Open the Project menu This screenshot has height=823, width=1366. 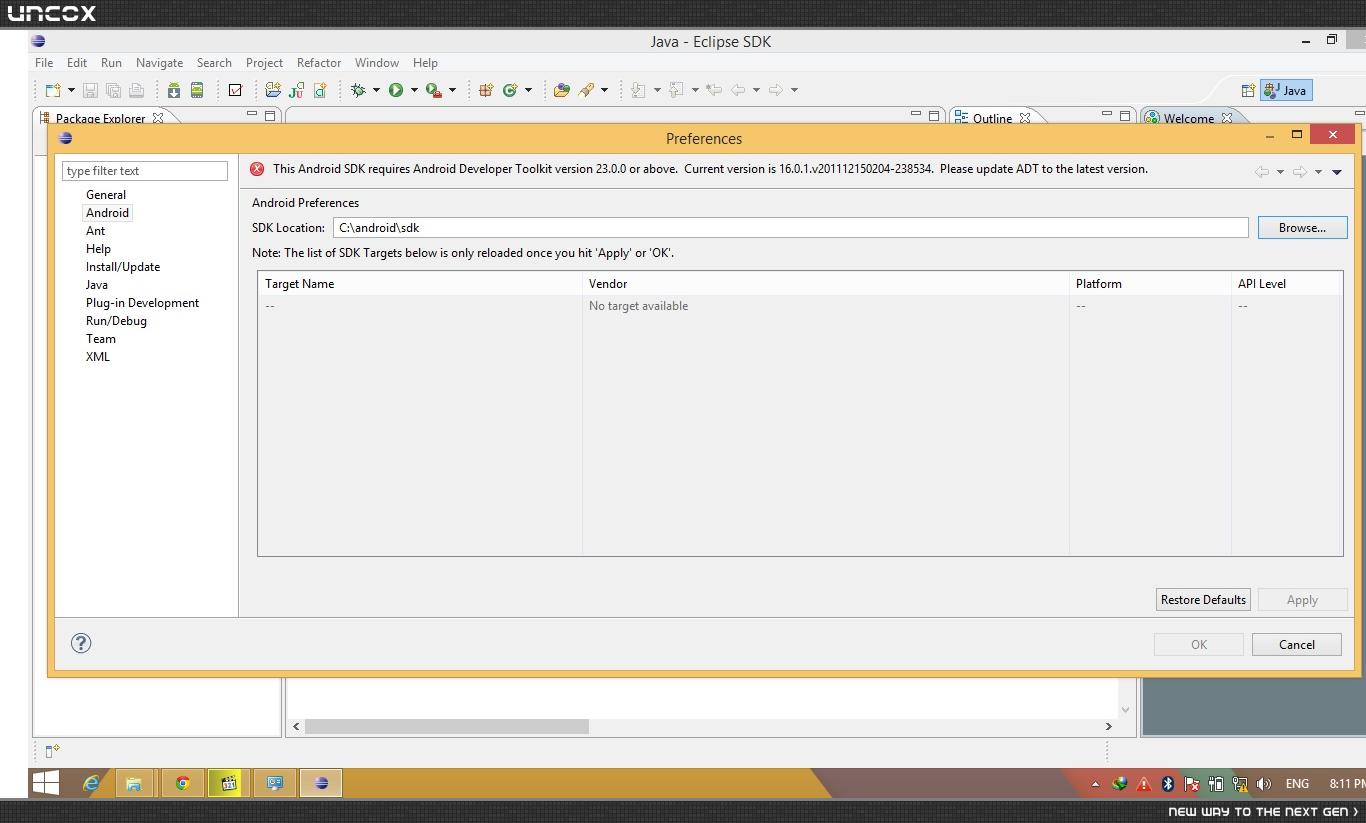pyautogui.click(x=264, y=62)
